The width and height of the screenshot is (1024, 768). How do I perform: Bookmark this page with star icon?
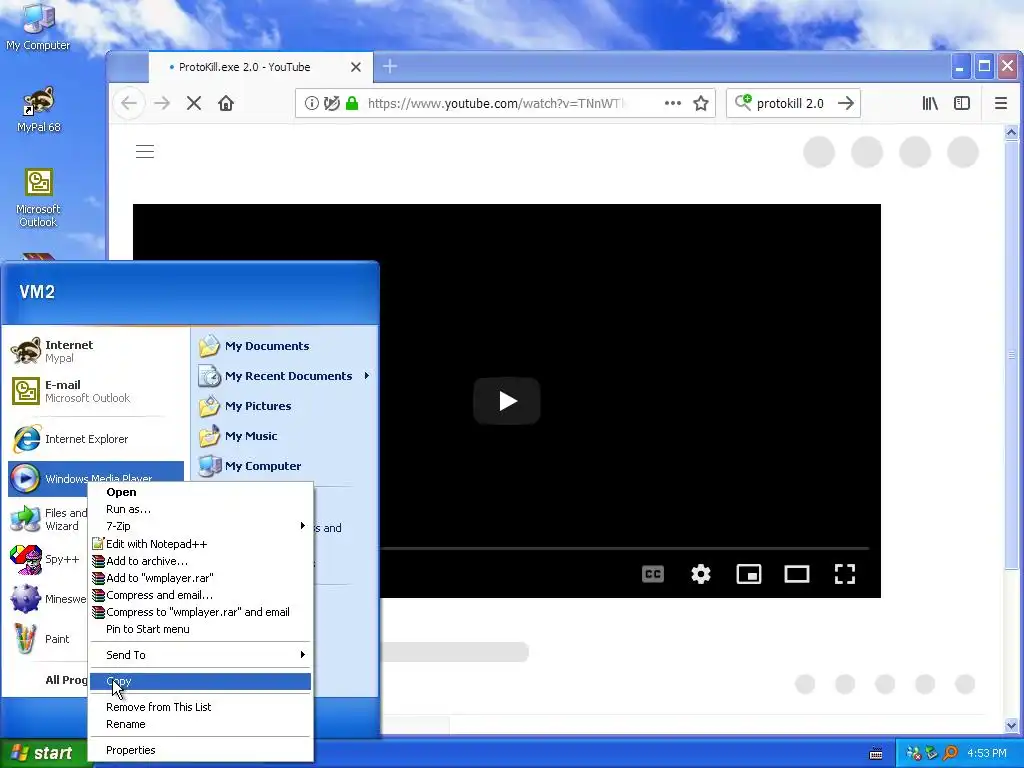[x=701, y=103]
